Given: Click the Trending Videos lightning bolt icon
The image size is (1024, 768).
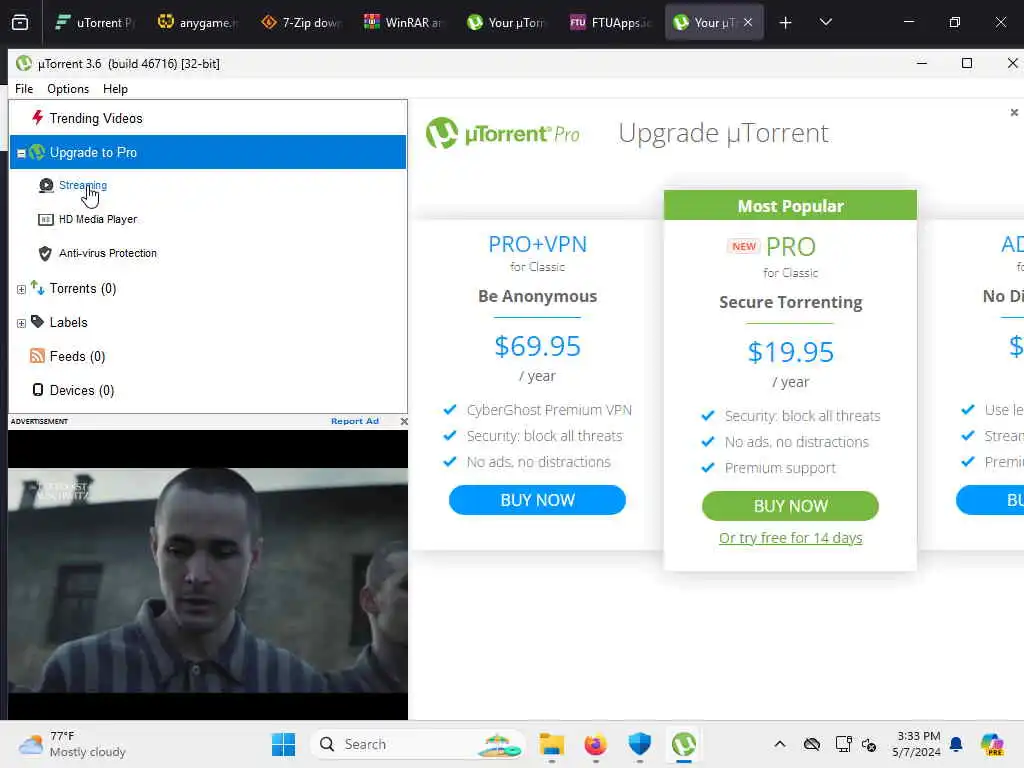Looking at the screenshot, I should 37,118.
